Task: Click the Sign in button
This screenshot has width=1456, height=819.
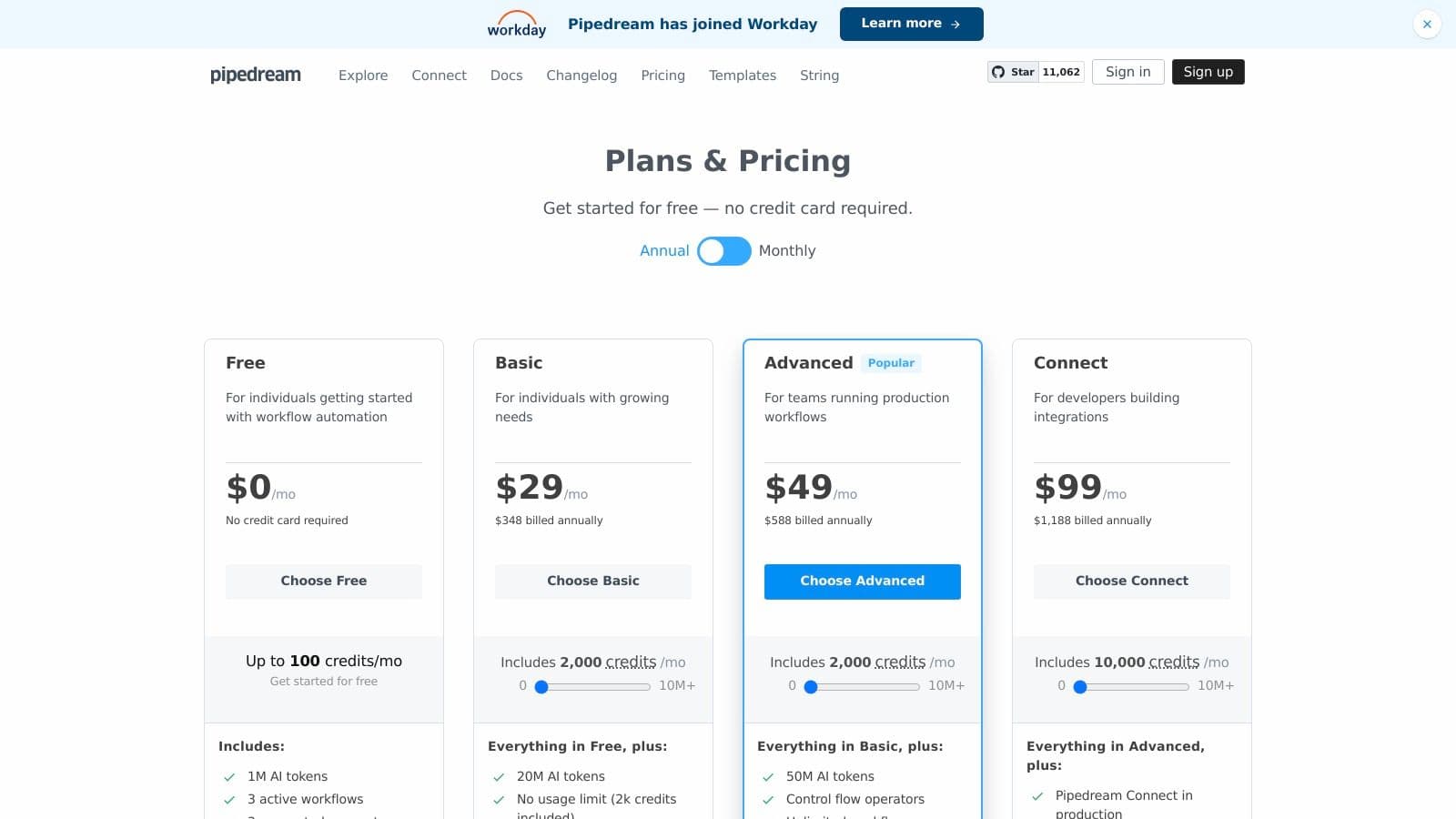Action: pyautogui.click(x=1127, y=72)
